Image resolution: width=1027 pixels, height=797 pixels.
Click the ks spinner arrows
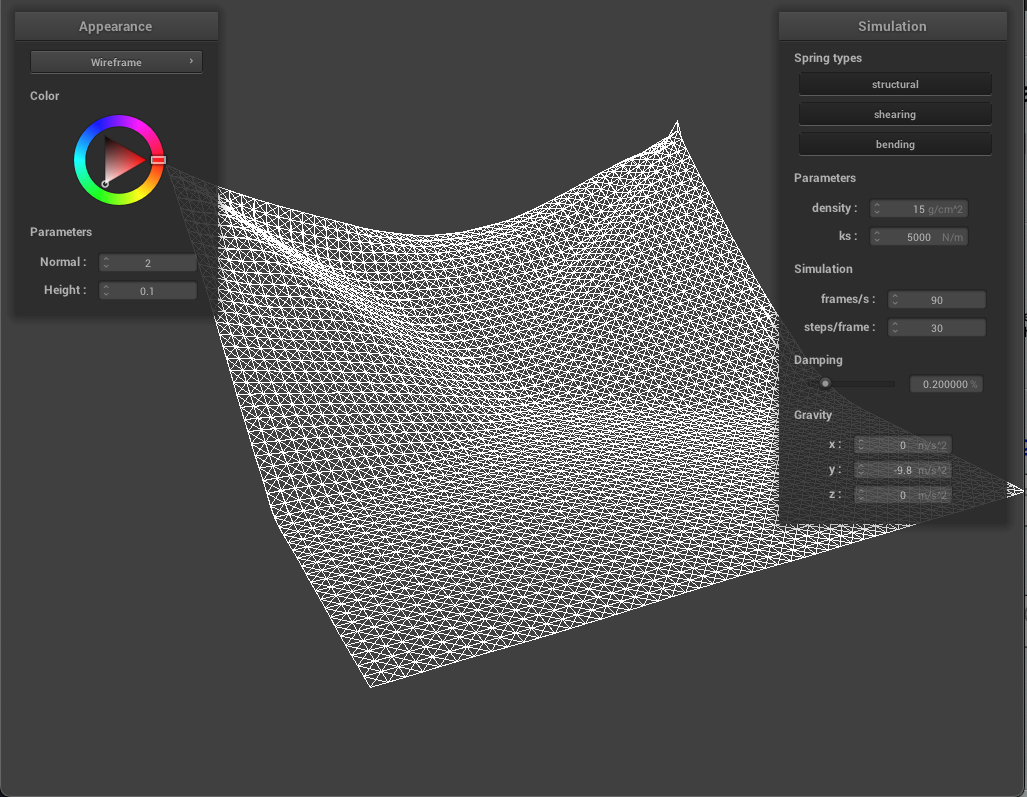tap(877, 237)
